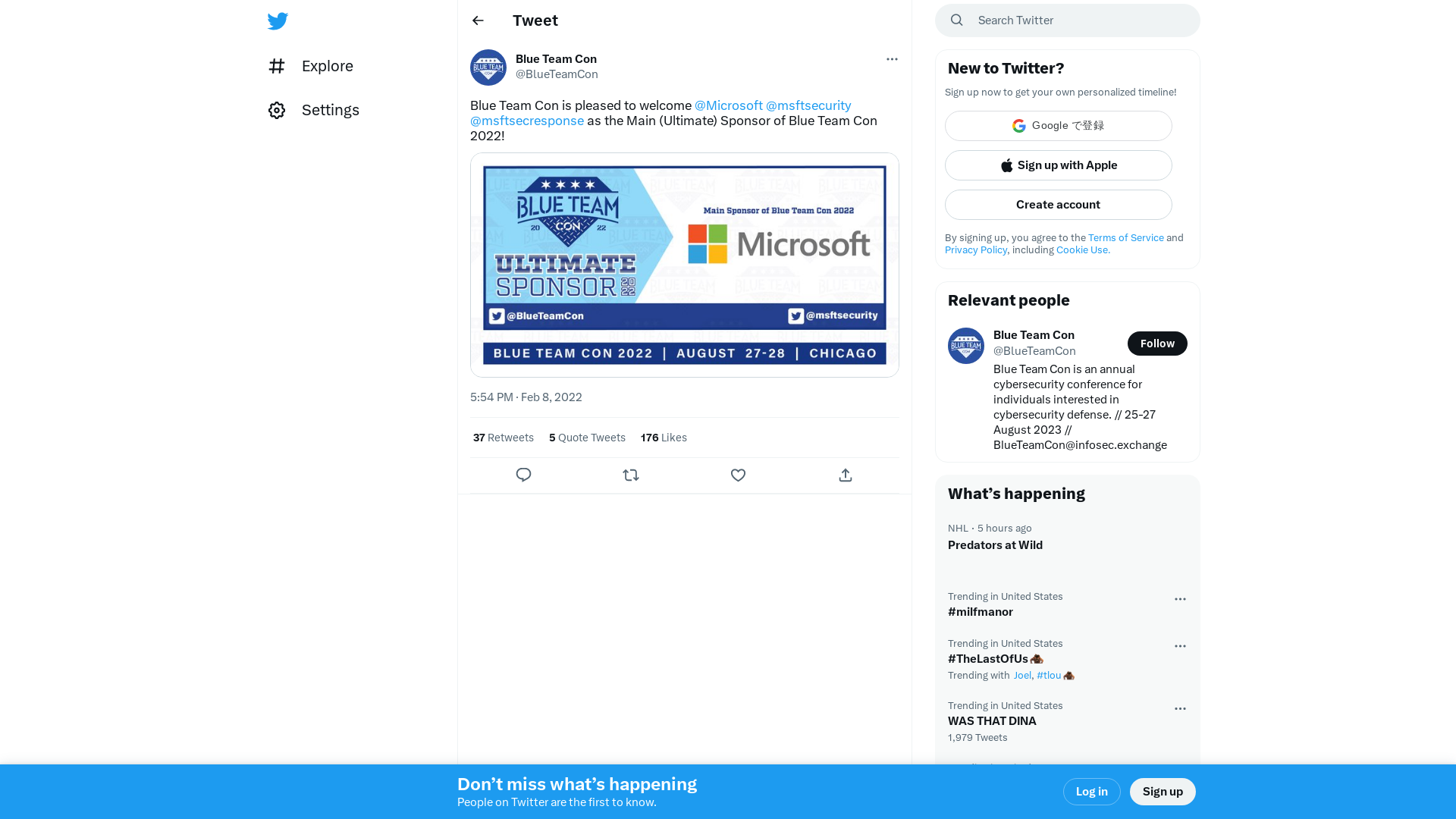The width and height of the screenshot is (1456, 819).
Task: Go back using the arrow icon
Action: pos(478,20)
